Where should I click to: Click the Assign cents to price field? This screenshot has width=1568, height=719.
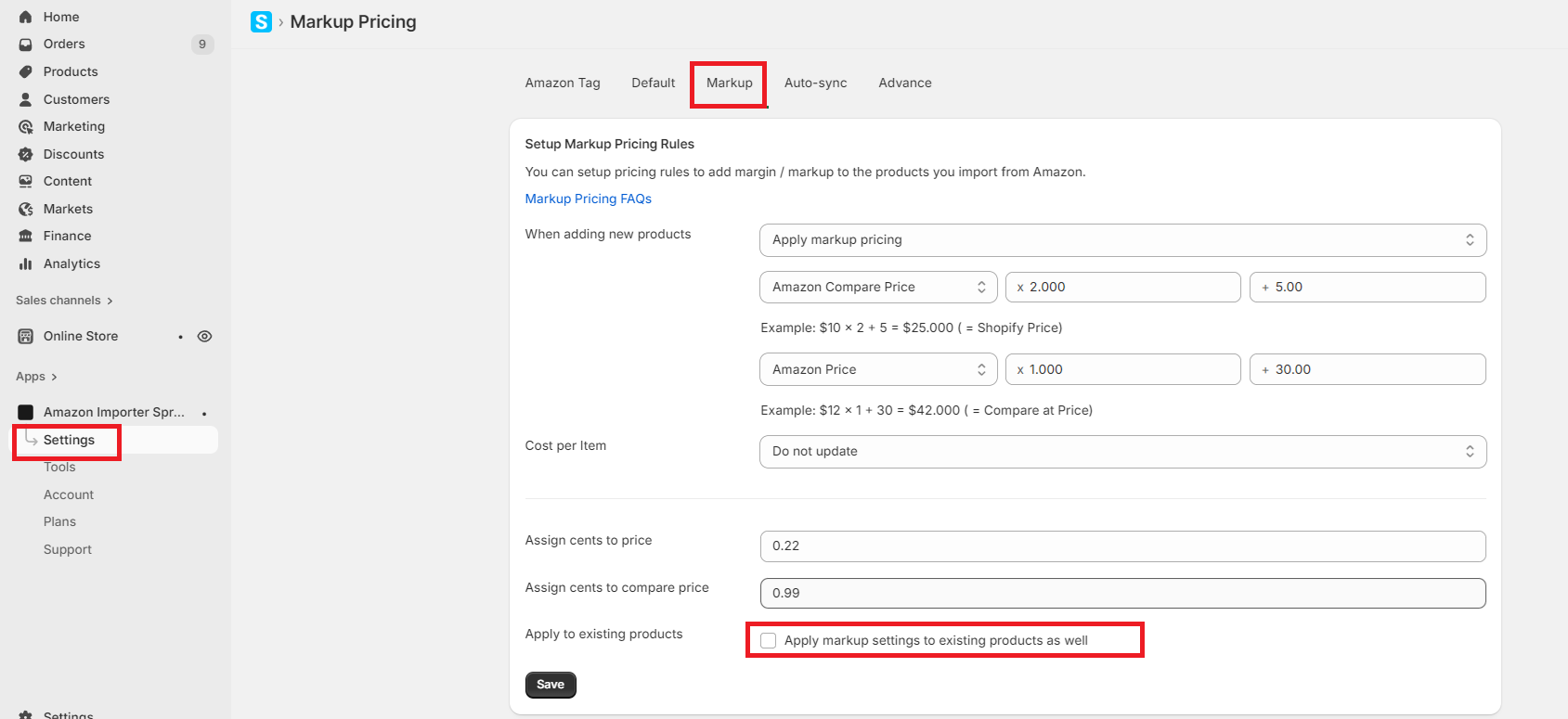(1122, 546)
